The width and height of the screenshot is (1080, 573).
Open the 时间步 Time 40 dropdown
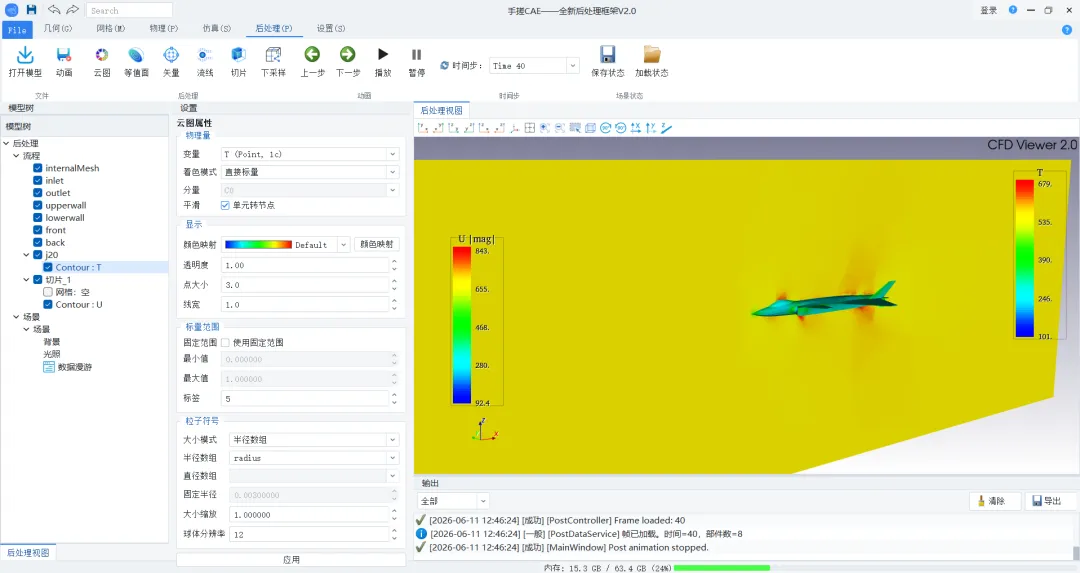click(x=534, y=65)
